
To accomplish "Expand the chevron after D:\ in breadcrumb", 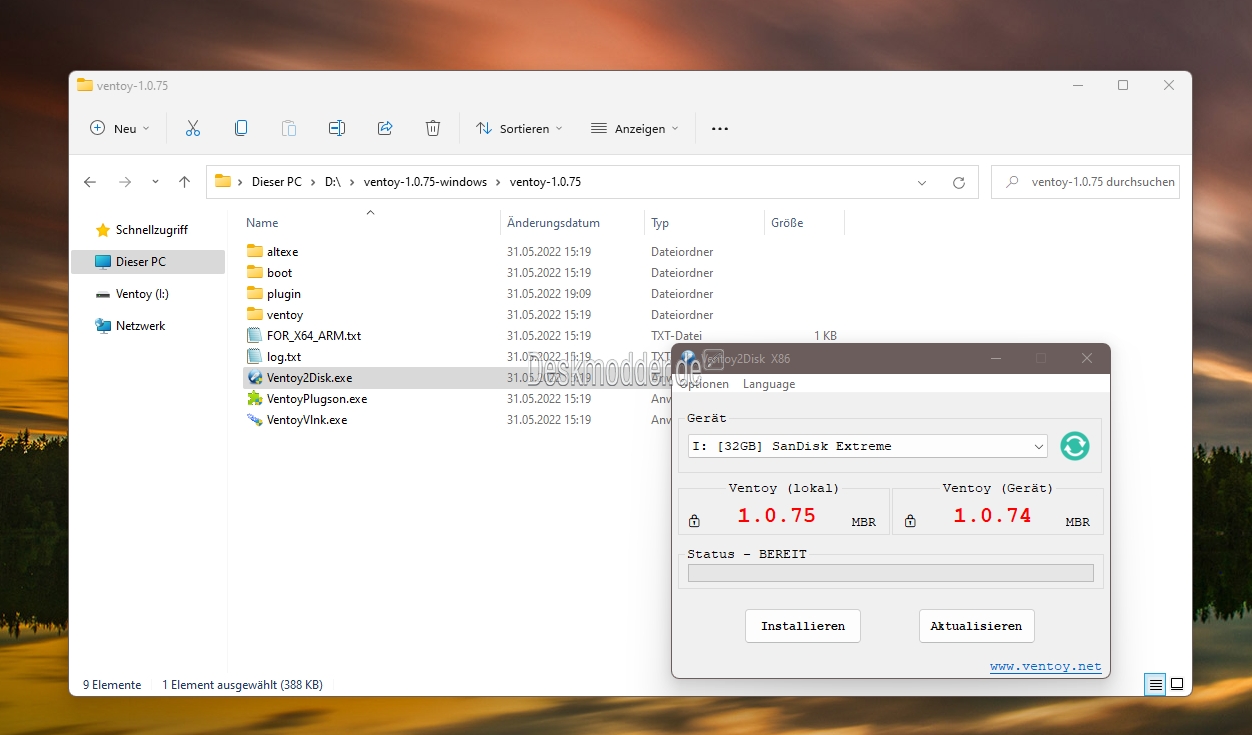I will click(x=352, y=182).
